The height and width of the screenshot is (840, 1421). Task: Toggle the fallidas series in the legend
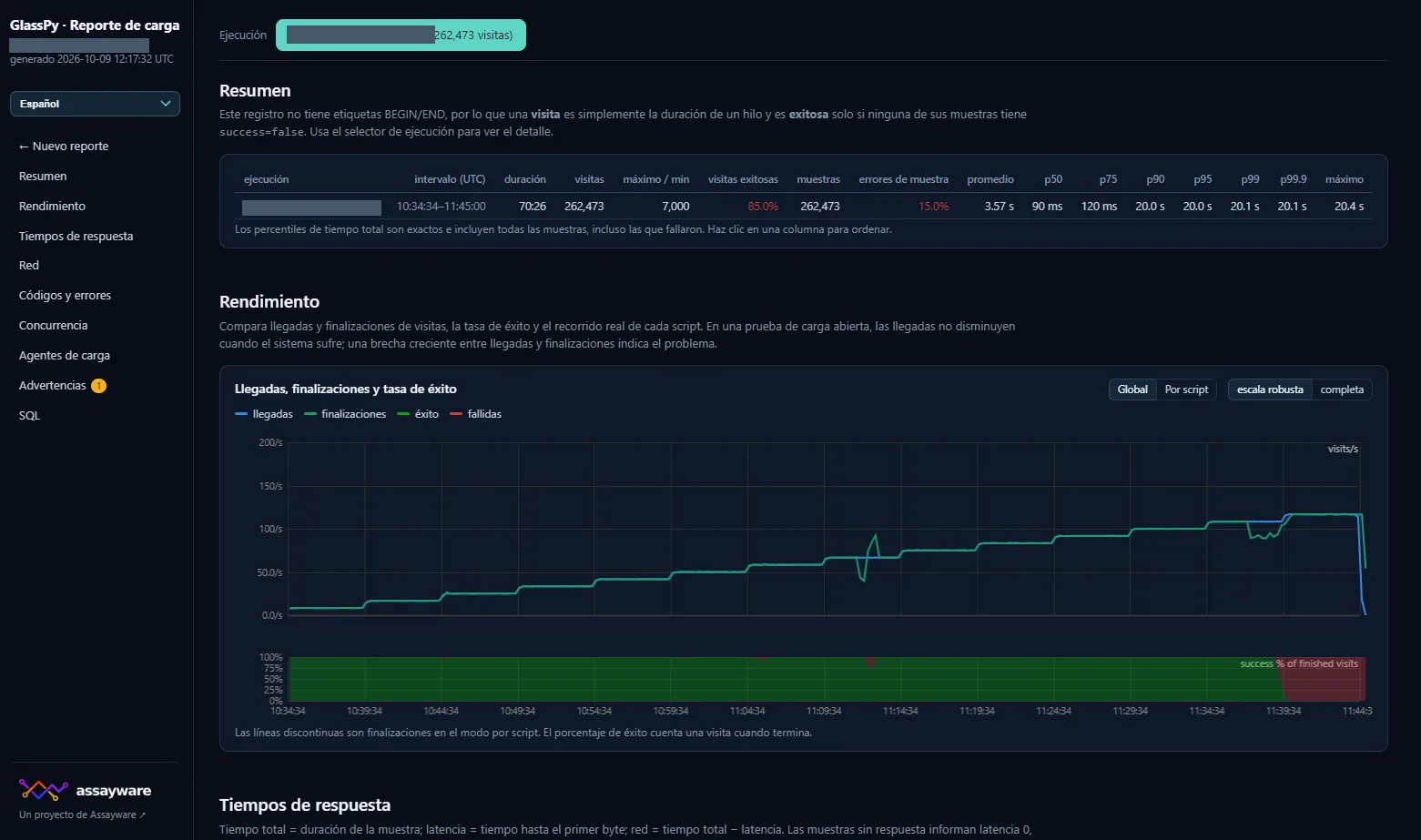point(476,414)
